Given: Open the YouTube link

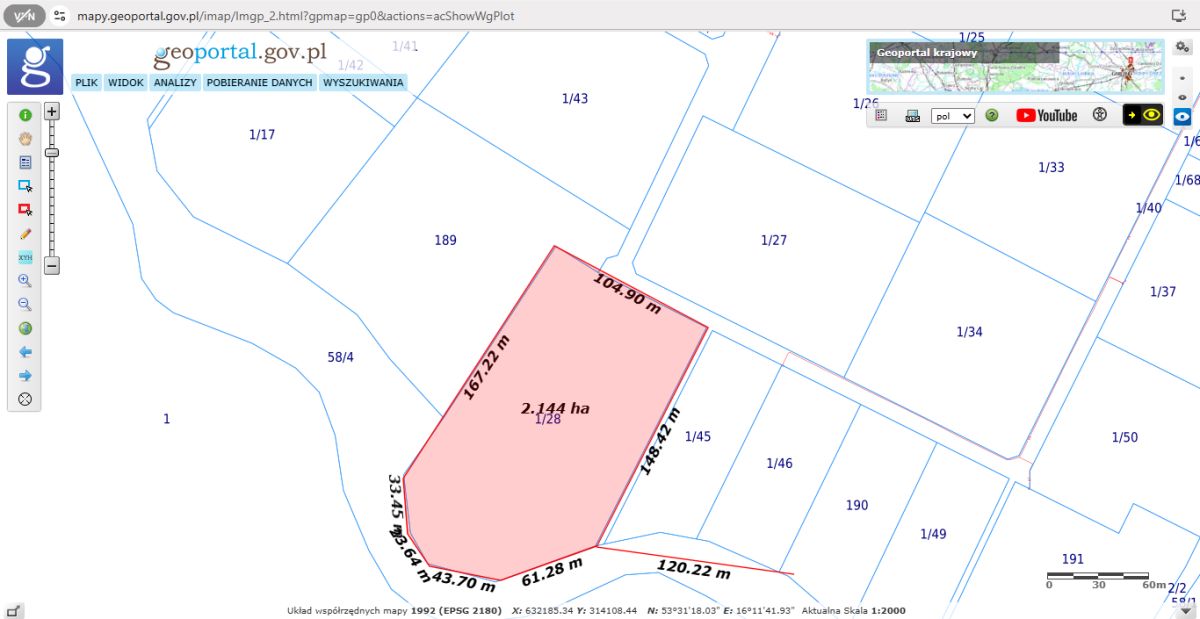Looking at the screenshot, I should pos(1046,116).
